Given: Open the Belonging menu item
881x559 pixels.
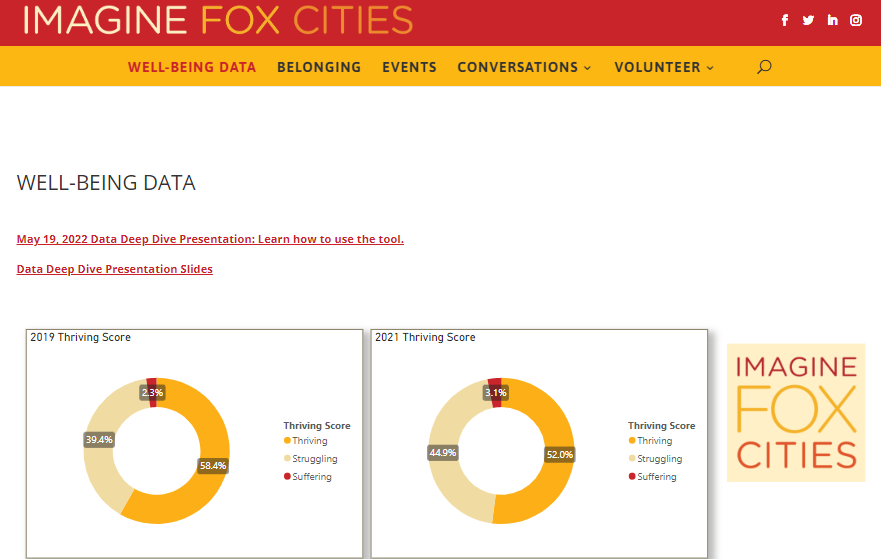Looking at the screenshot, I should [319, 67].
